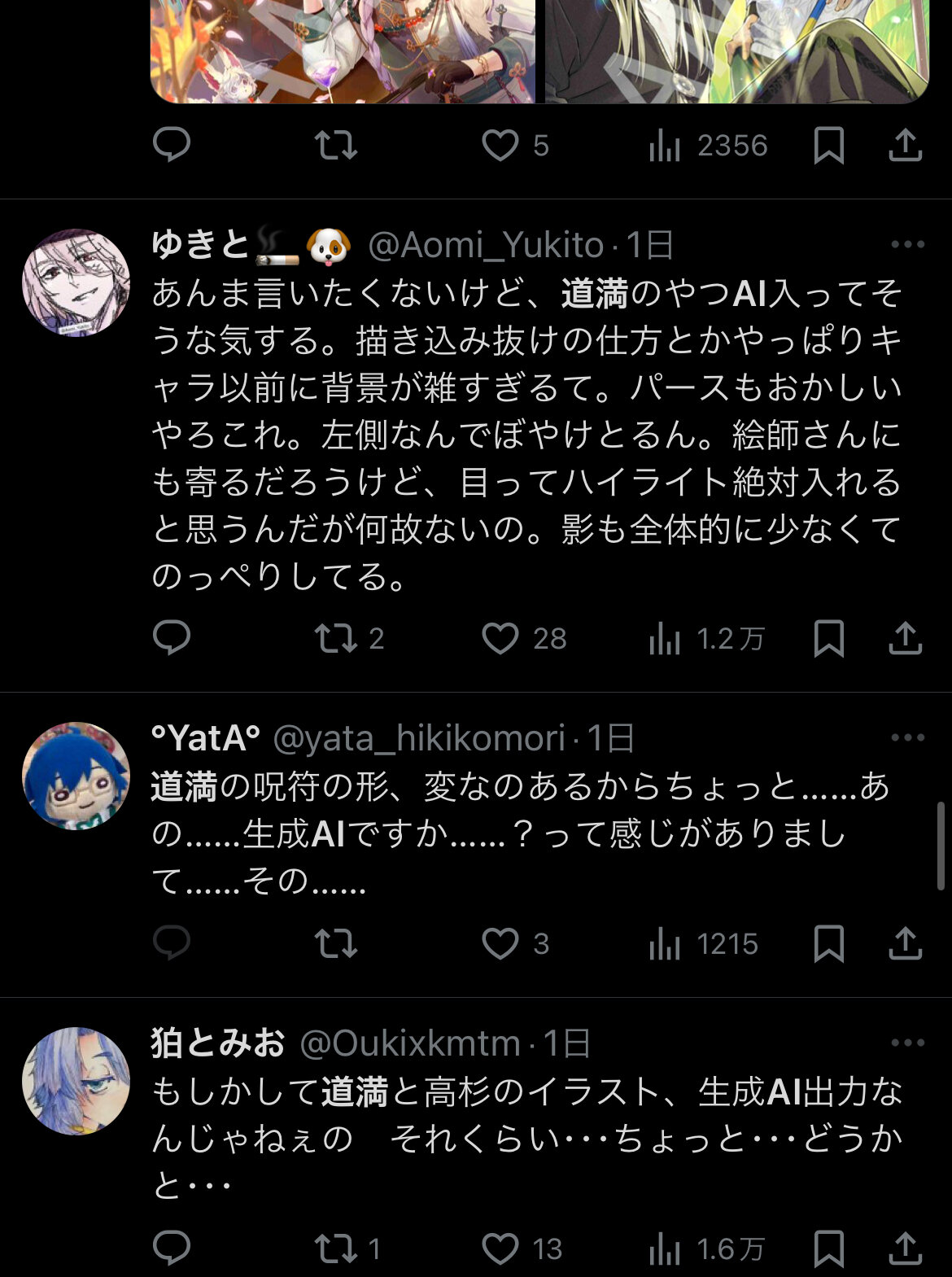Screen dimensions: 952x1277
Task: View analytics showing 1215 views
Action: pyautogui.click(x=704, y=944)
